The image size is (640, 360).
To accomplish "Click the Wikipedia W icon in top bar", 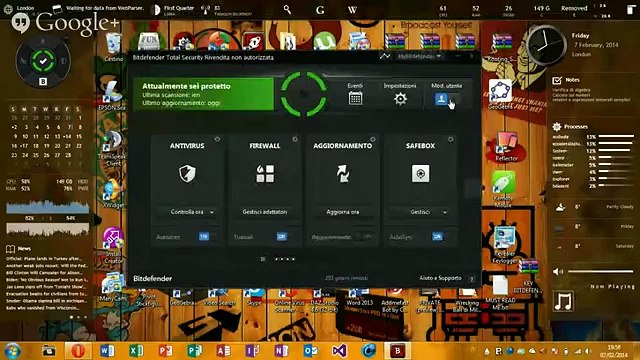I will pyautogui.click(x=352, y=10).
